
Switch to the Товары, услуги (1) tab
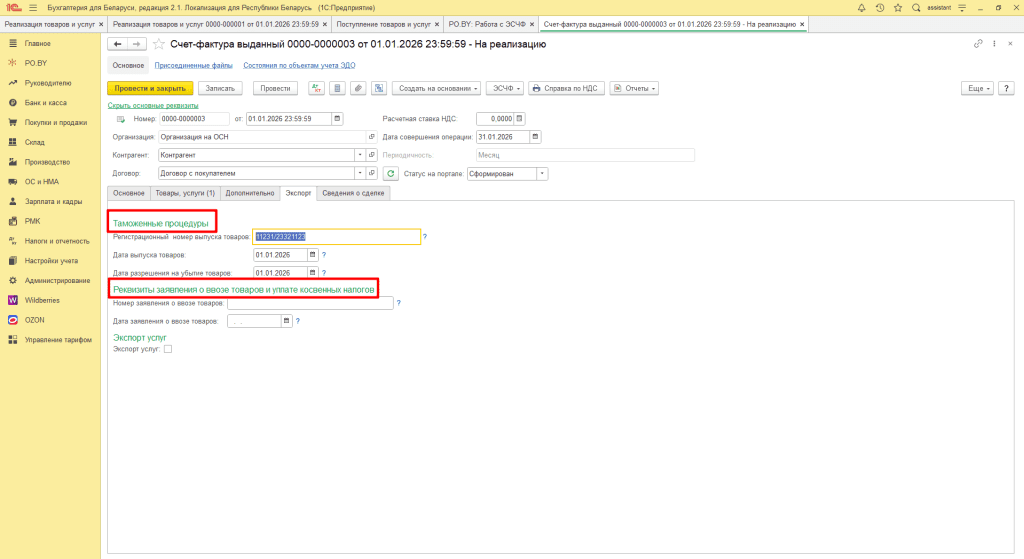pos(185,193)
